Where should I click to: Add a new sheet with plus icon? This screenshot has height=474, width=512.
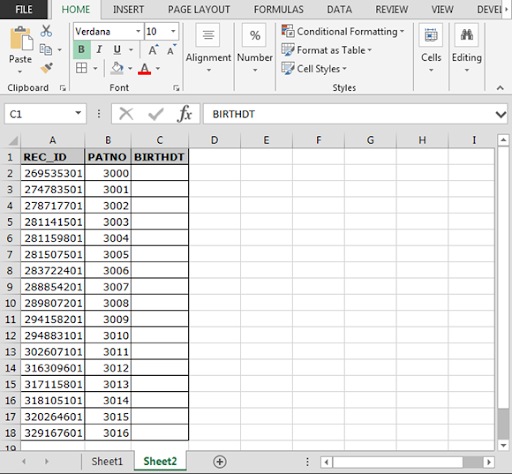(220, 462)
